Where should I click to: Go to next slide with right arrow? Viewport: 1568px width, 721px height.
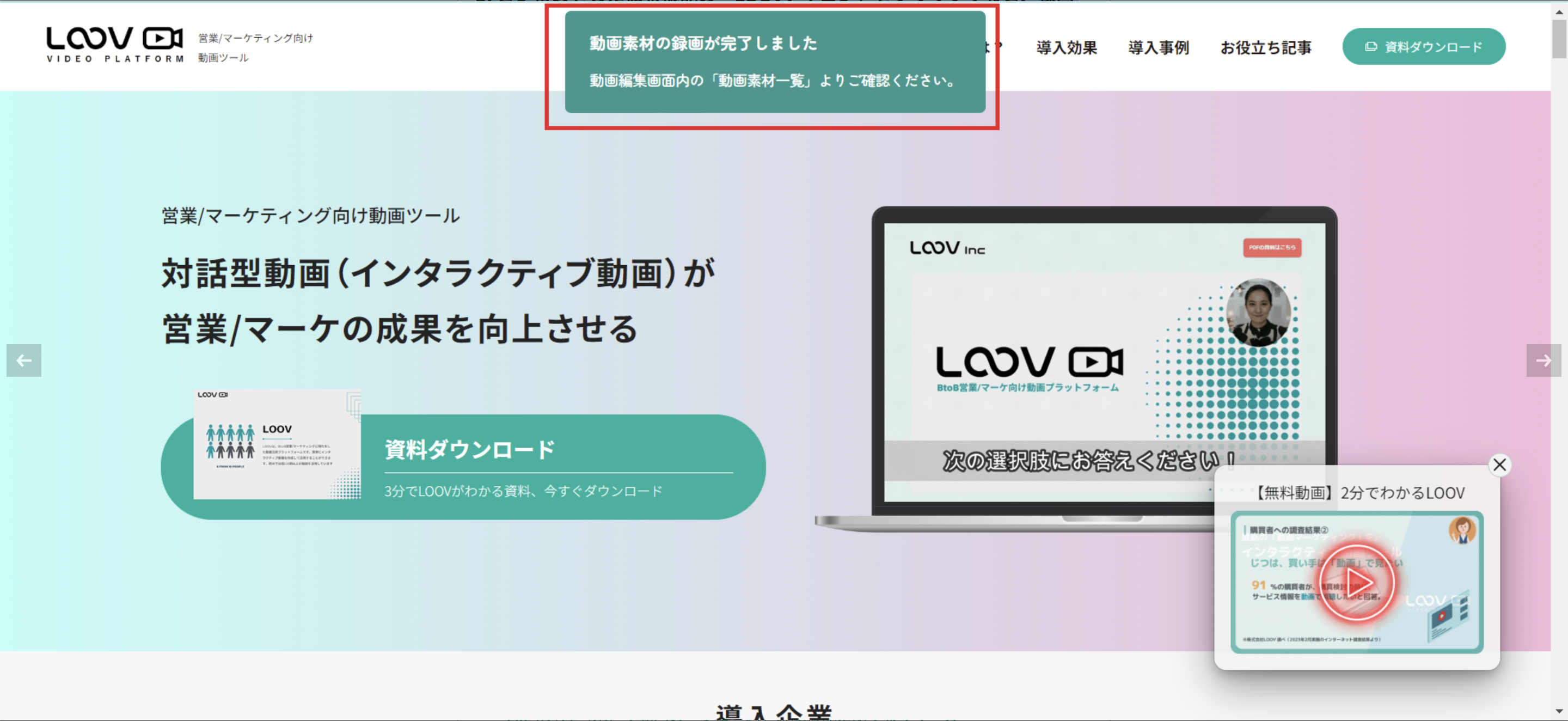click(1543, 361)
